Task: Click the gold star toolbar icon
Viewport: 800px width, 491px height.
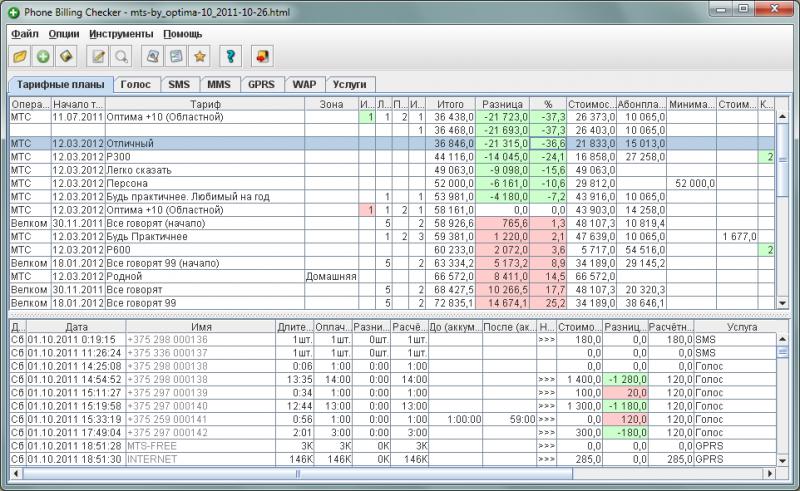Action: [x=199, y=56]
